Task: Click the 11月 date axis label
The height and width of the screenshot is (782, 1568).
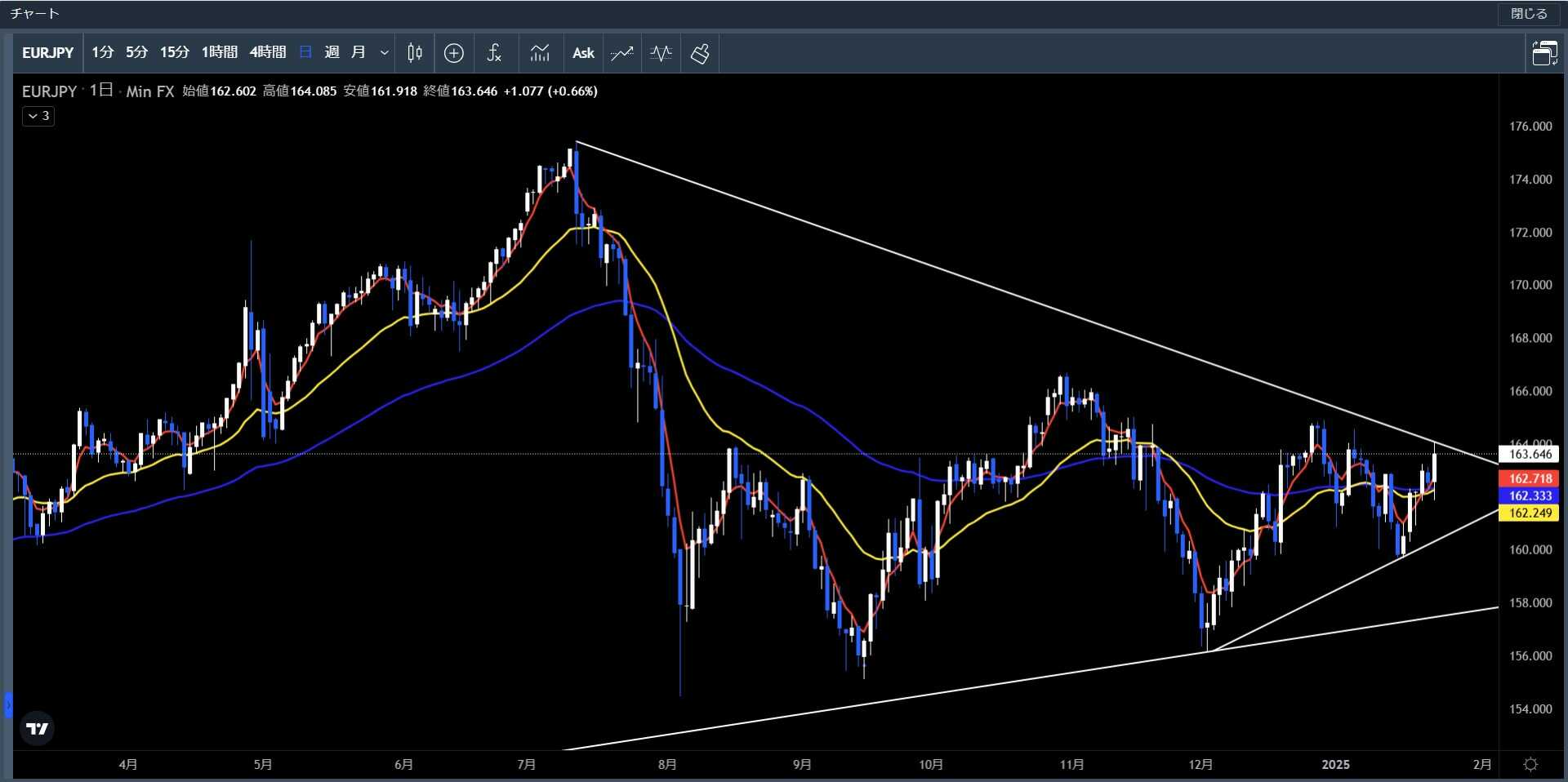Action: click(1071, 765)
